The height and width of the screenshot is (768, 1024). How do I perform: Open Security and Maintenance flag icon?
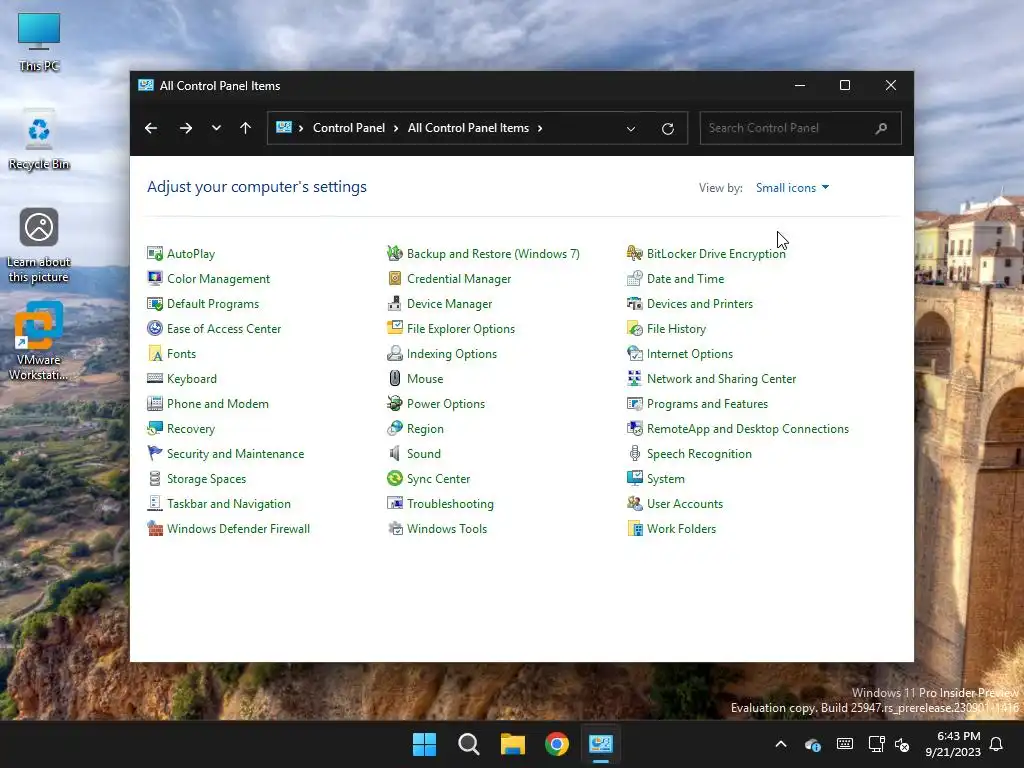[x=155, y=453]
